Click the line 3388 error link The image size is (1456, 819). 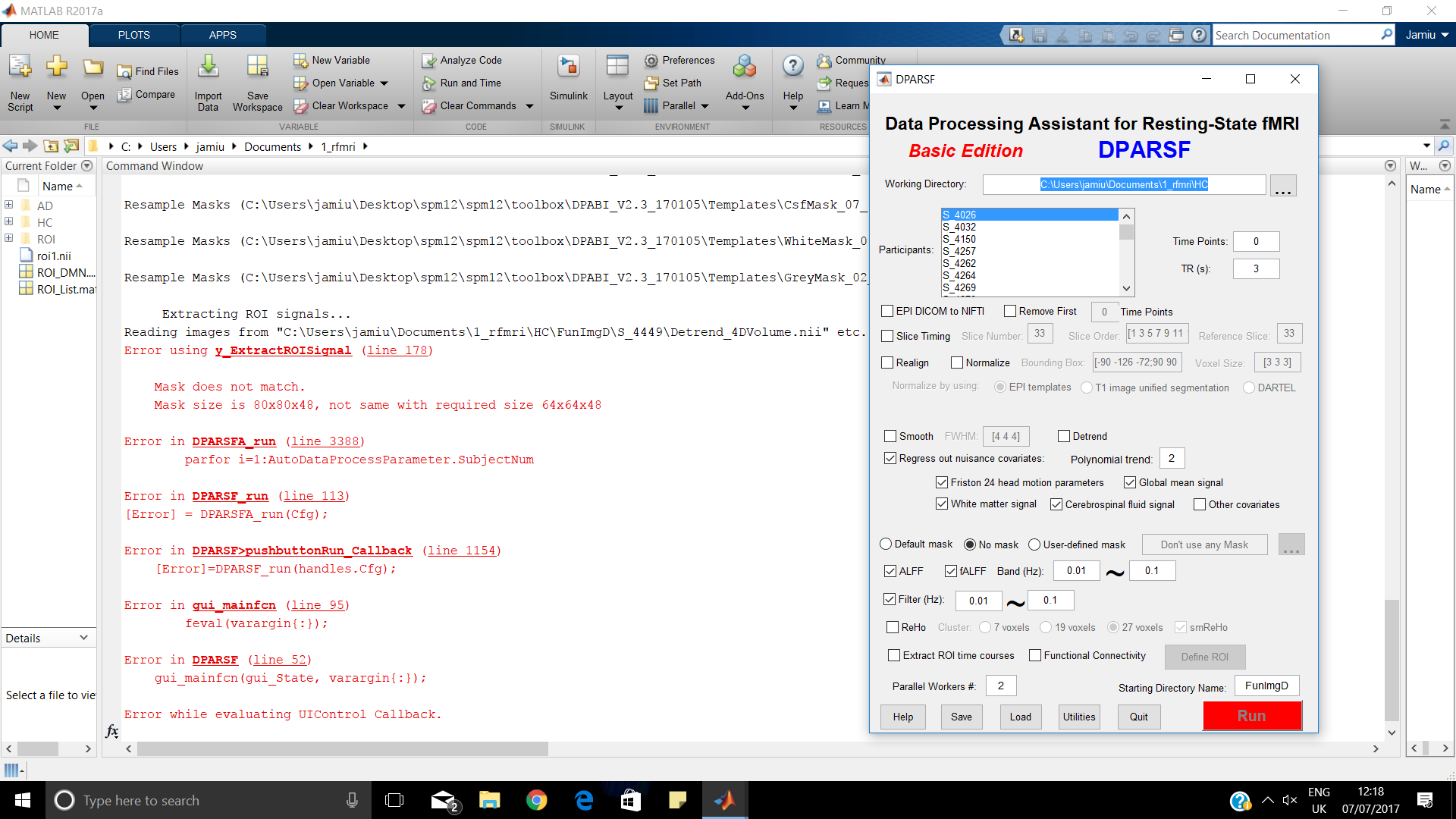pos(325,441)
